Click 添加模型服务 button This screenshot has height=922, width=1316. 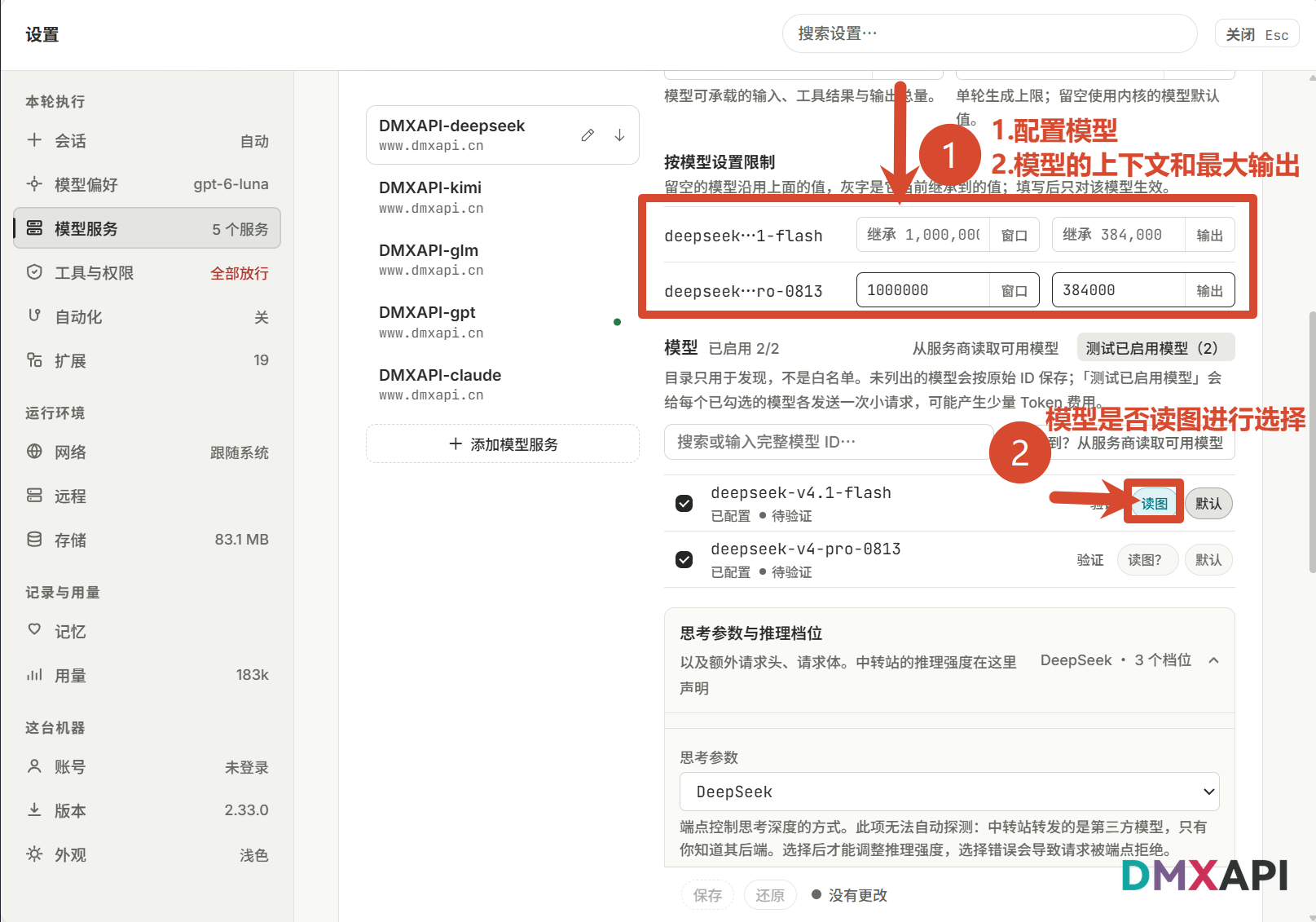click(x=503, y=444)
